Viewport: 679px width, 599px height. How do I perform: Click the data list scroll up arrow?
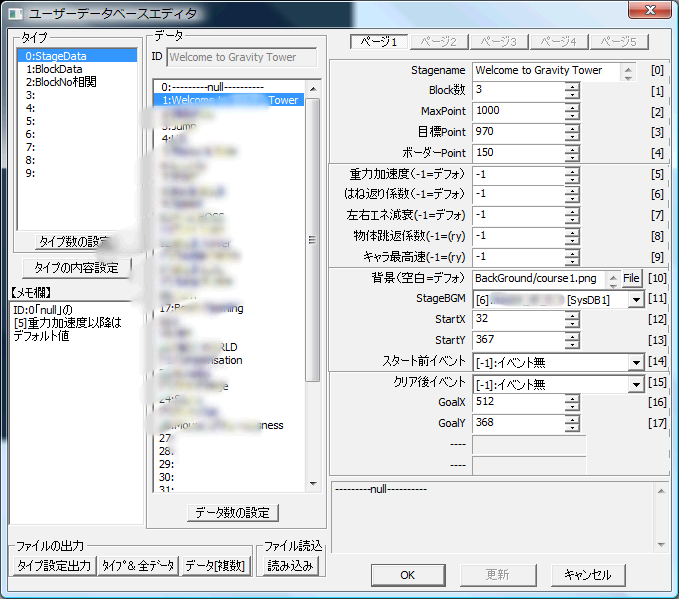coord(313,89)
